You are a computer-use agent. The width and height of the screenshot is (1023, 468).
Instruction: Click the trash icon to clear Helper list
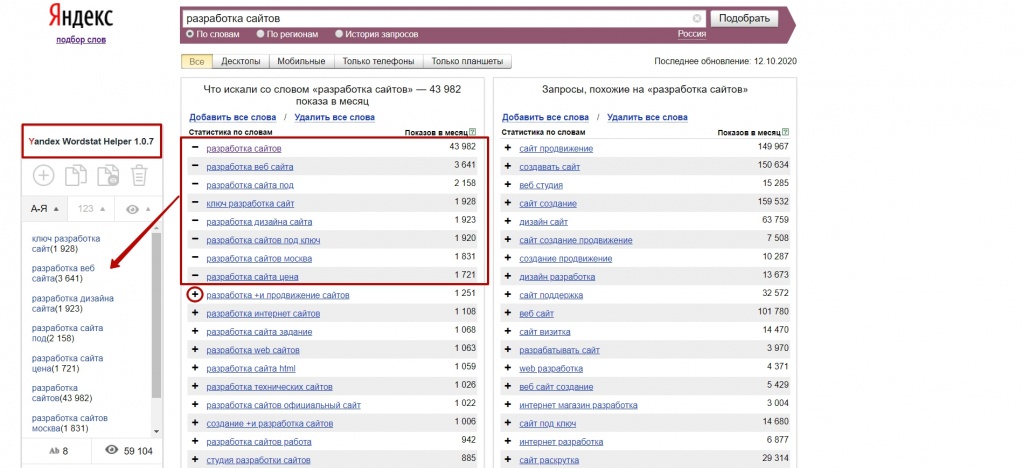pyautogui.click(x=139, y=176)
